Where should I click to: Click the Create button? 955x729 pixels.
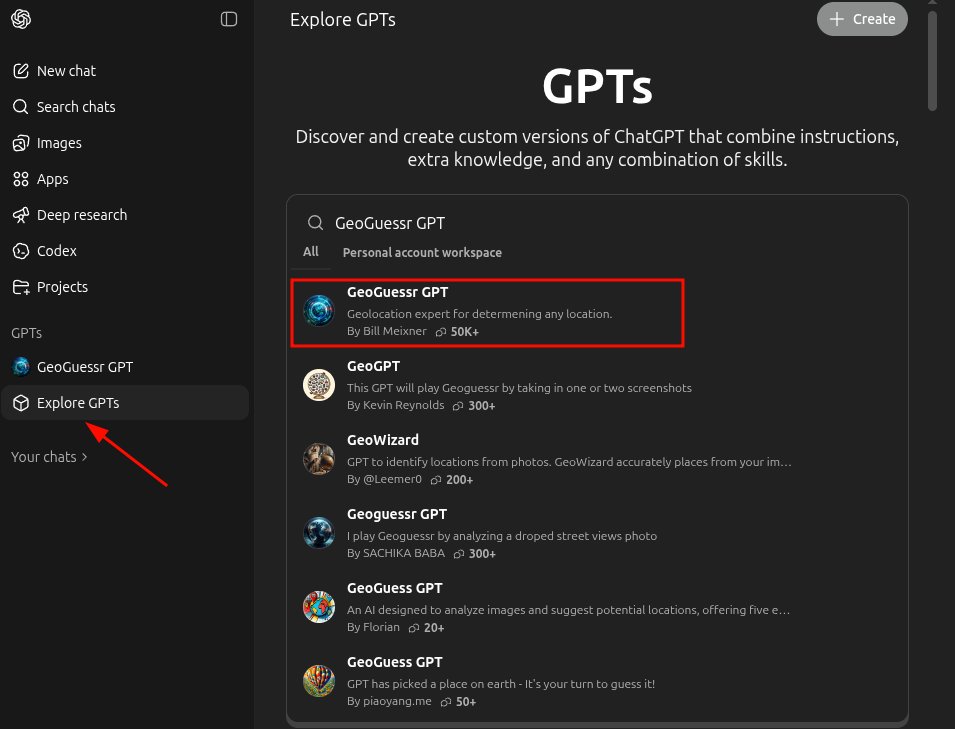click(862, 19)
